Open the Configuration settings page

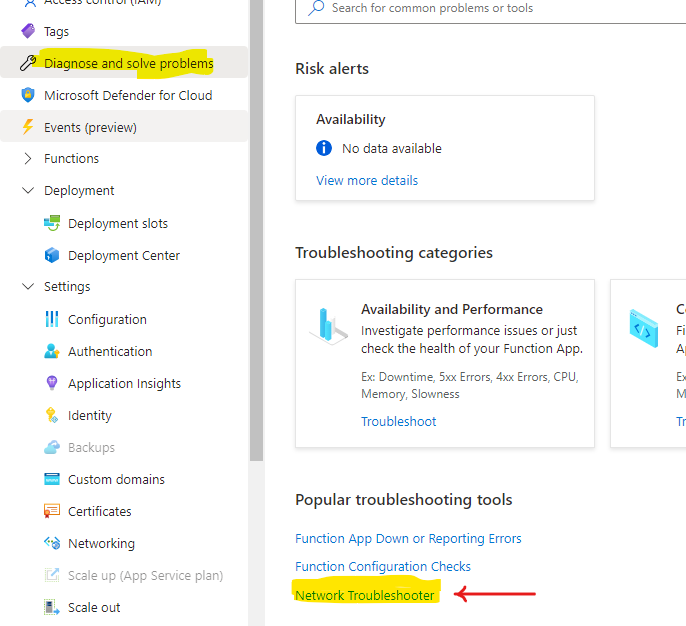tap(107, 319)
